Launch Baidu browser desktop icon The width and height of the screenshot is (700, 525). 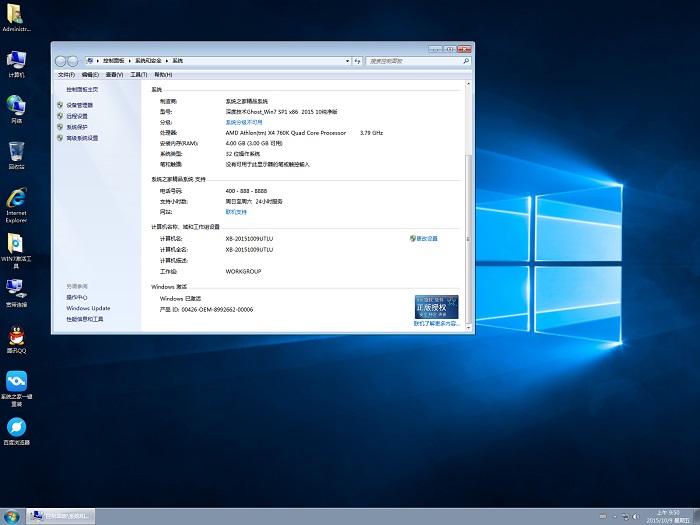click(16, 431)
